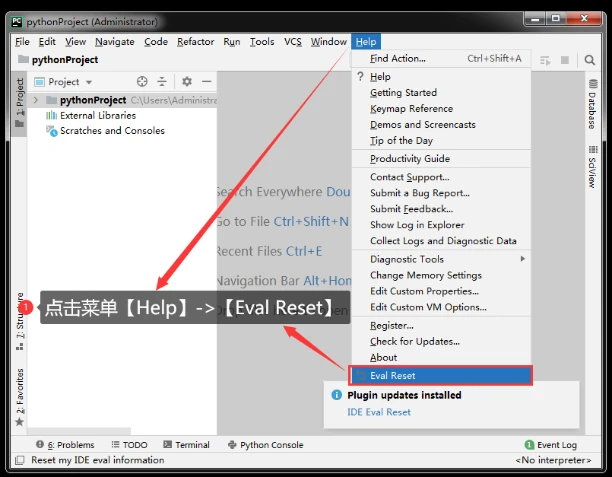Open the Event Log tool window
The width and height of the screenshot is (612, 477).
551,445
